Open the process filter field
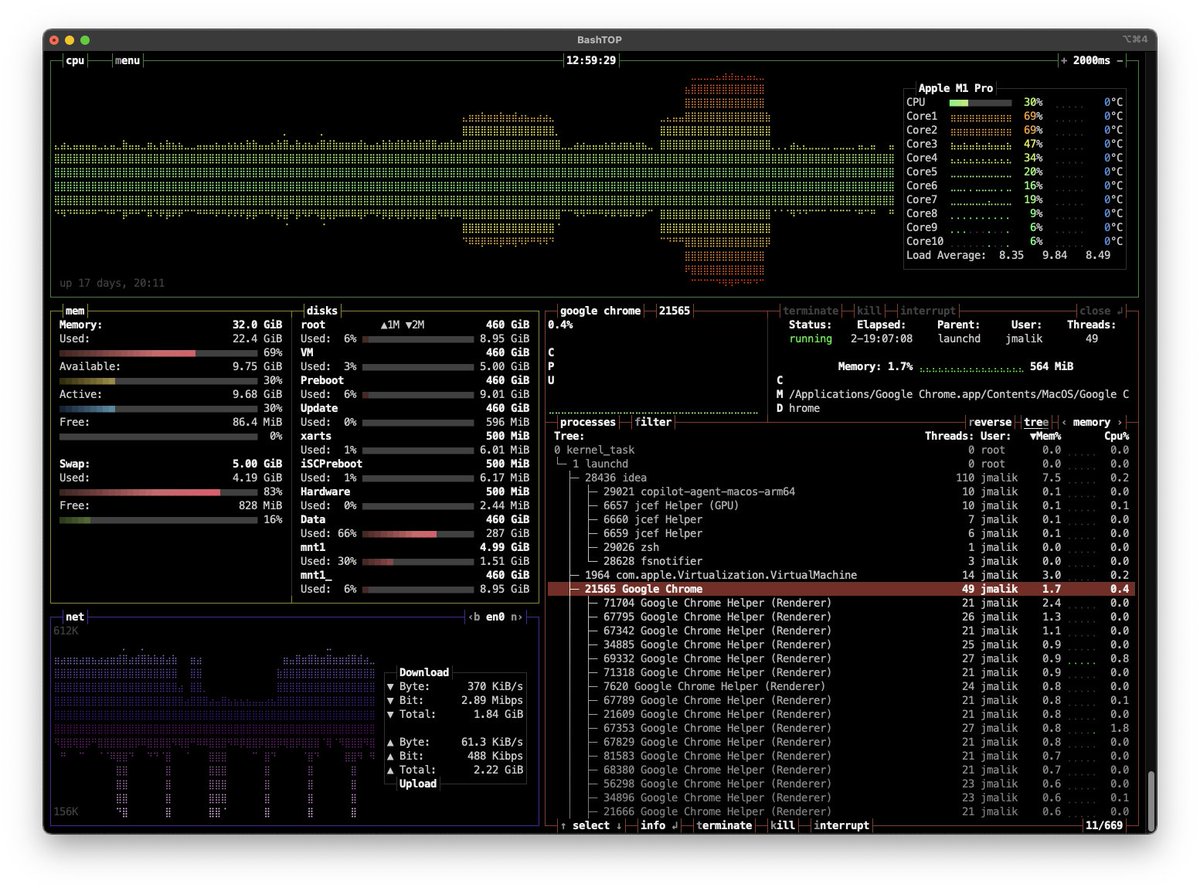This screenshot has width=1200, height=891. pos(653,422)
